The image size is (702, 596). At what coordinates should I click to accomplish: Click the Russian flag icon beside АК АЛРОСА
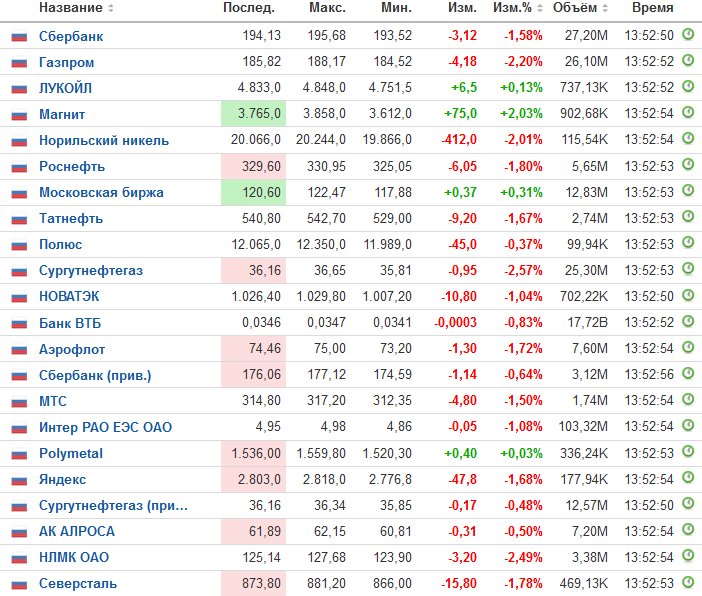tap(19, 532)
